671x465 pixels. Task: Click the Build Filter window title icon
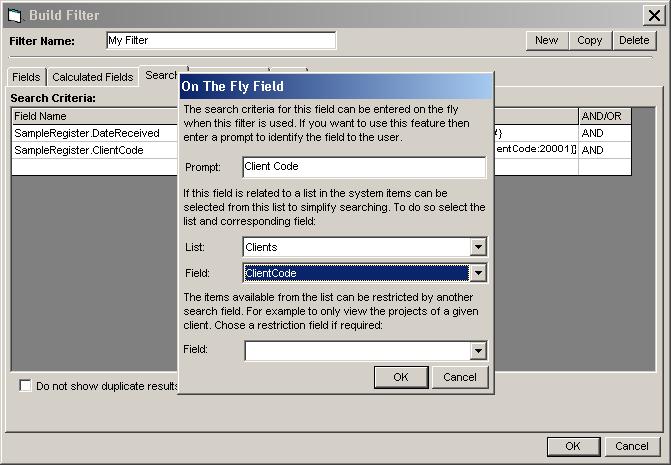point(14,15)
